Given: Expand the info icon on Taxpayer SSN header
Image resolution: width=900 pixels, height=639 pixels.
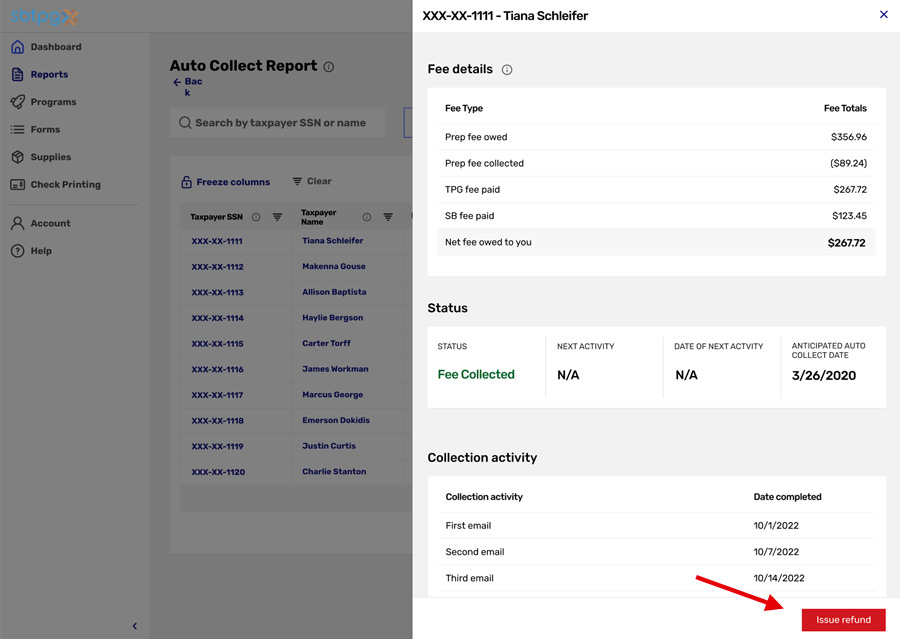Looking at the screenshot, I should (255, 216).
